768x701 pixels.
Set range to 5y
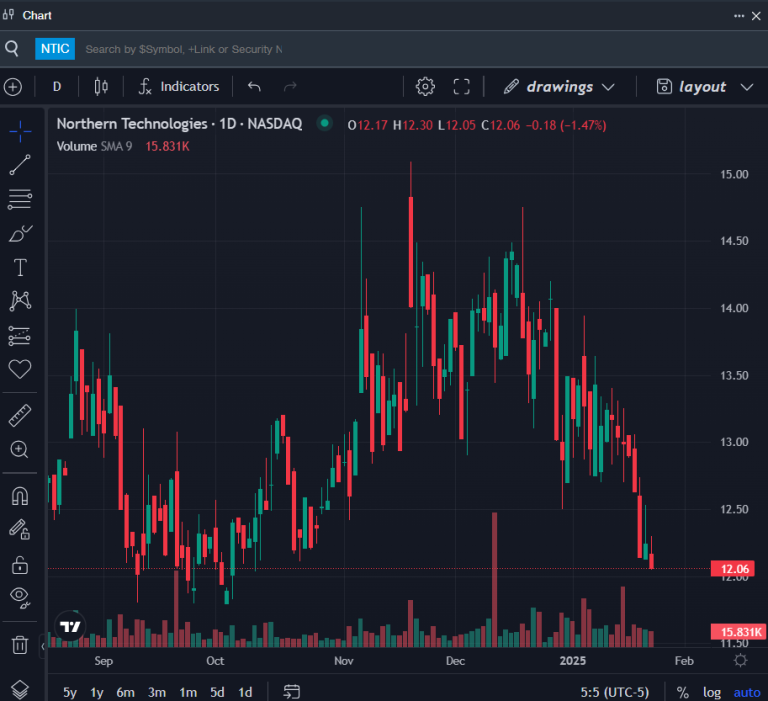(70, 692)
